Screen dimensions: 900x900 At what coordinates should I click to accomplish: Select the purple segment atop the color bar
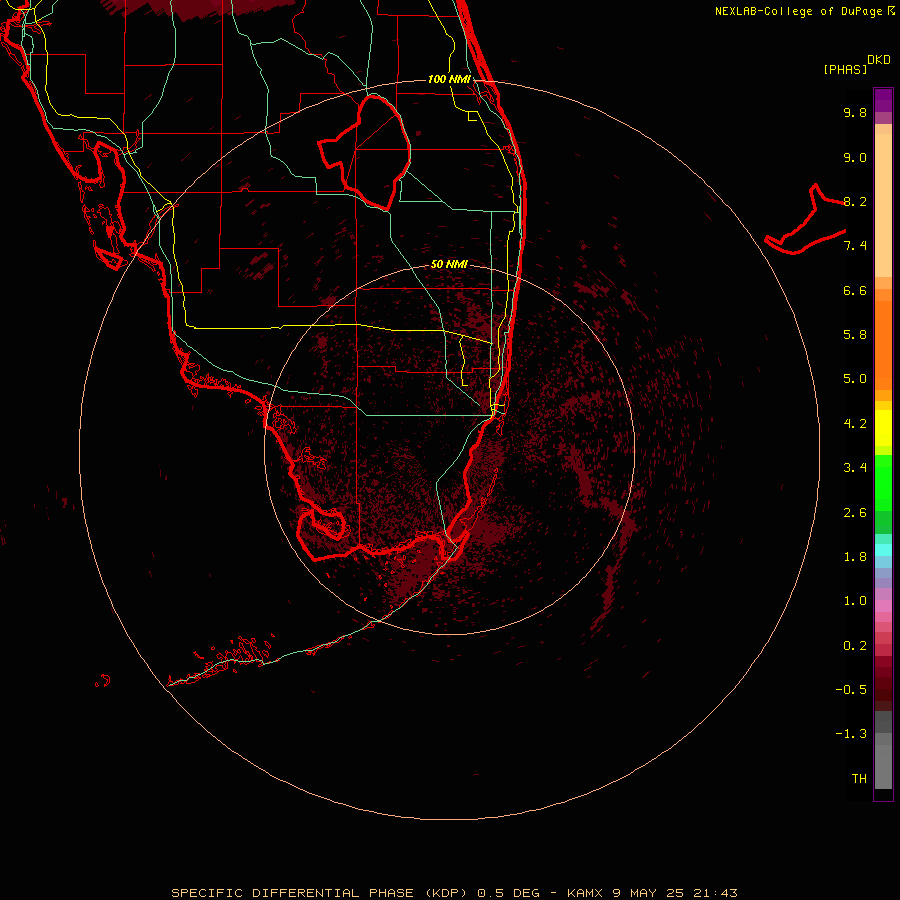point(883,100)
